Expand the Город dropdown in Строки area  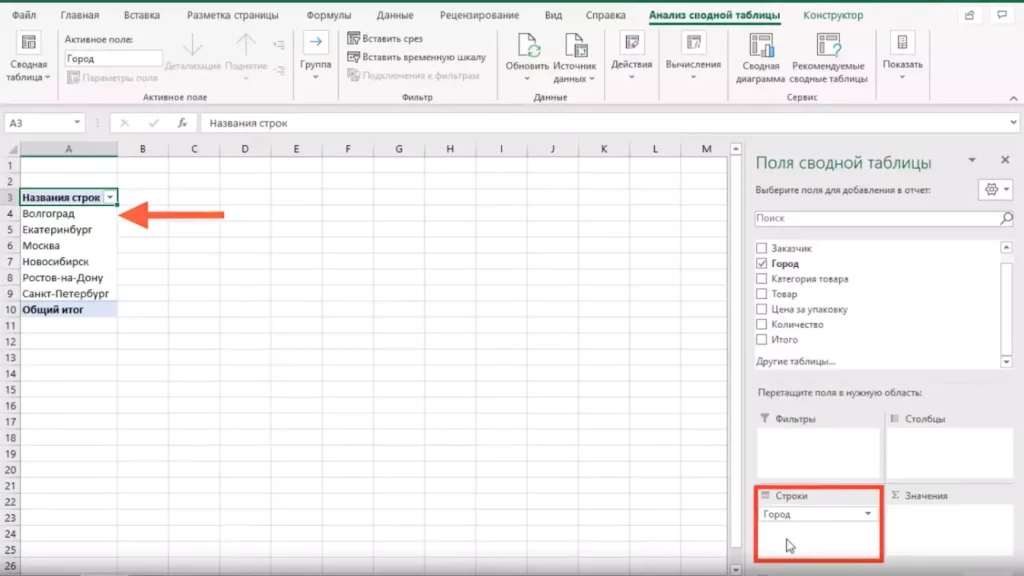pyautogui.click(x=867, y=514)
